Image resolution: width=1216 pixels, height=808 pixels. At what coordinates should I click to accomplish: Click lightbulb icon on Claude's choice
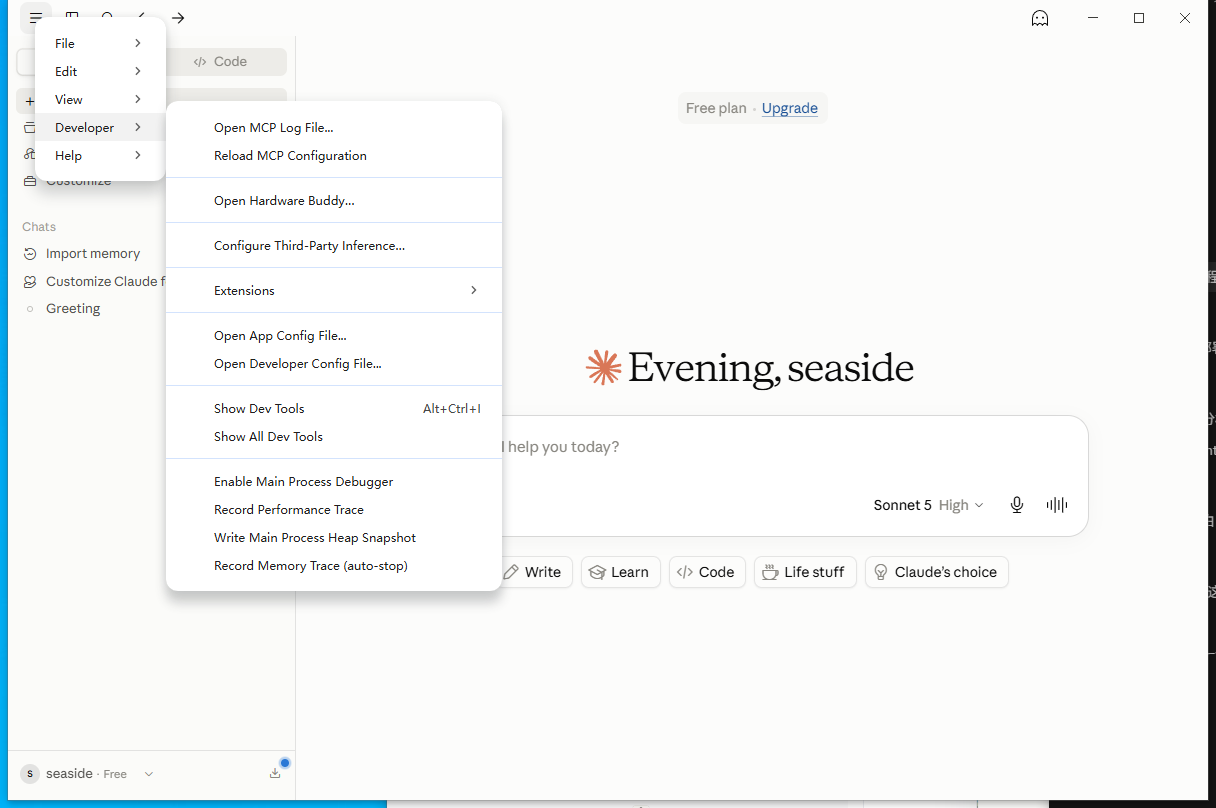(x=881, y=572)
